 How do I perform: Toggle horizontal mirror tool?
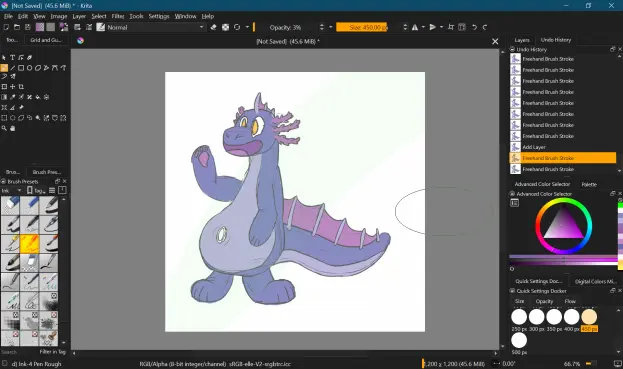click(415, 27)
